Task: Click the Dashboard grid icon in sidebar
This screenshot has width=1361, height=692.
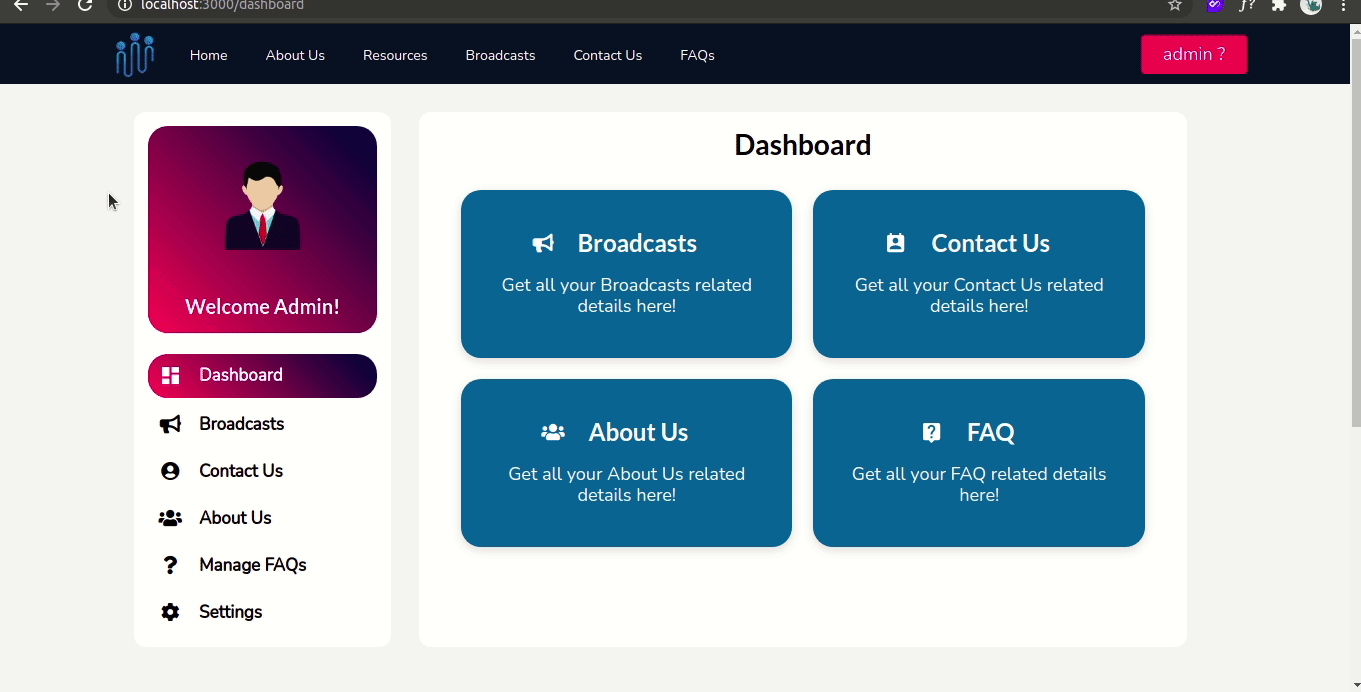Action: [170, 375]
